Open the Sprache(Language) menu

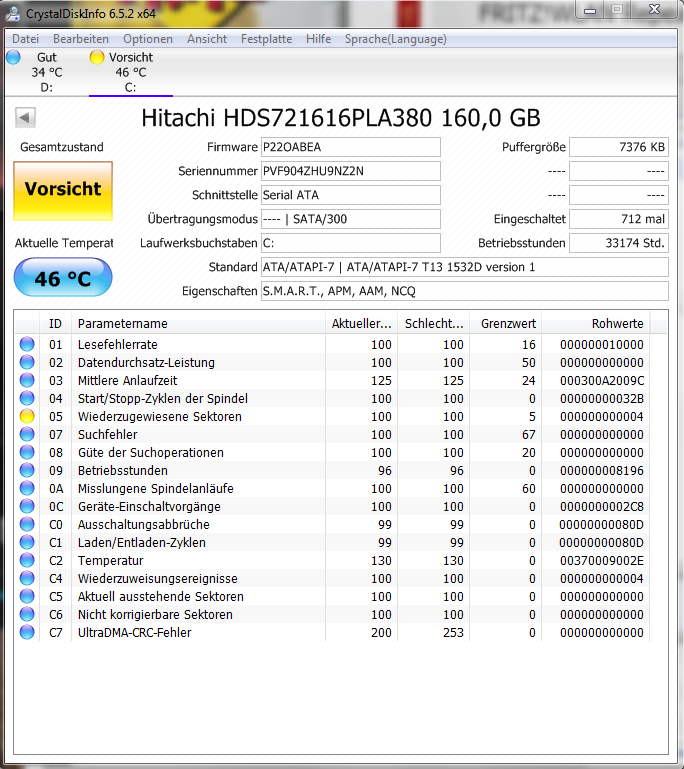point(396,39)
